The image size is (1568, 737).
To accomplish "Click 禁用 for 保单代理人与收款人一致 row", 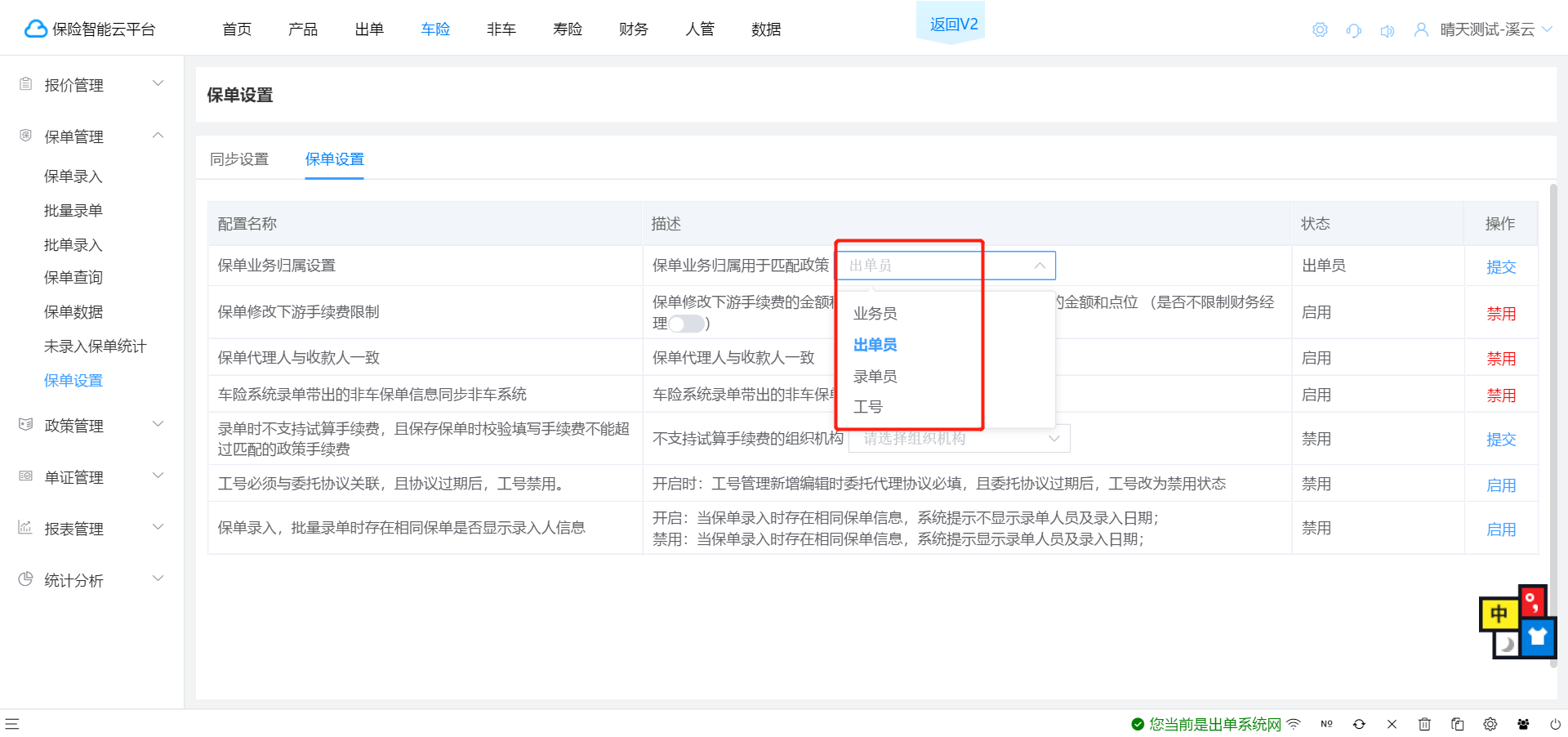I will pos(1501,359).
